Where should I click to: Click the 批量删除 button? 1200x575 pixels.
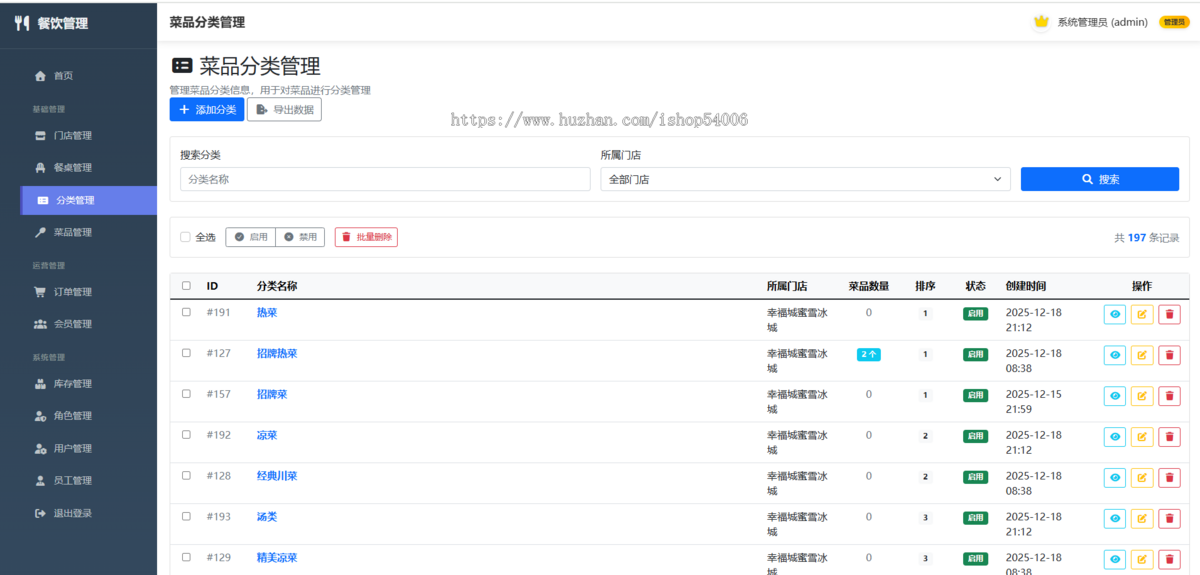pos(366,237)
